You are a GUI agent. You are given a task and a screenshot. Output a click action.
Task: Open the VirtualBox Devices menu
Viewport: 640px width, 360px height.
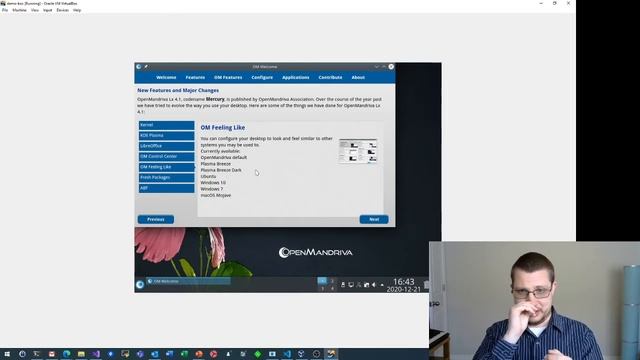tap(62, 10)
